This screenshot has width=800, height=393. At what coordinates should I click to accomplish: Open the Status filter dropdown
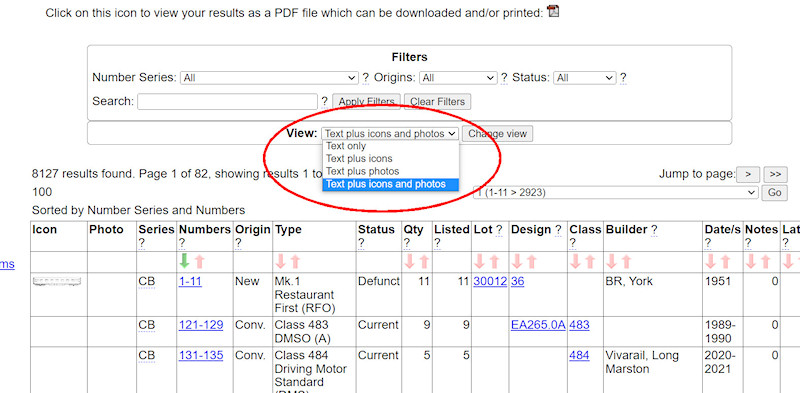pos(585,78)
